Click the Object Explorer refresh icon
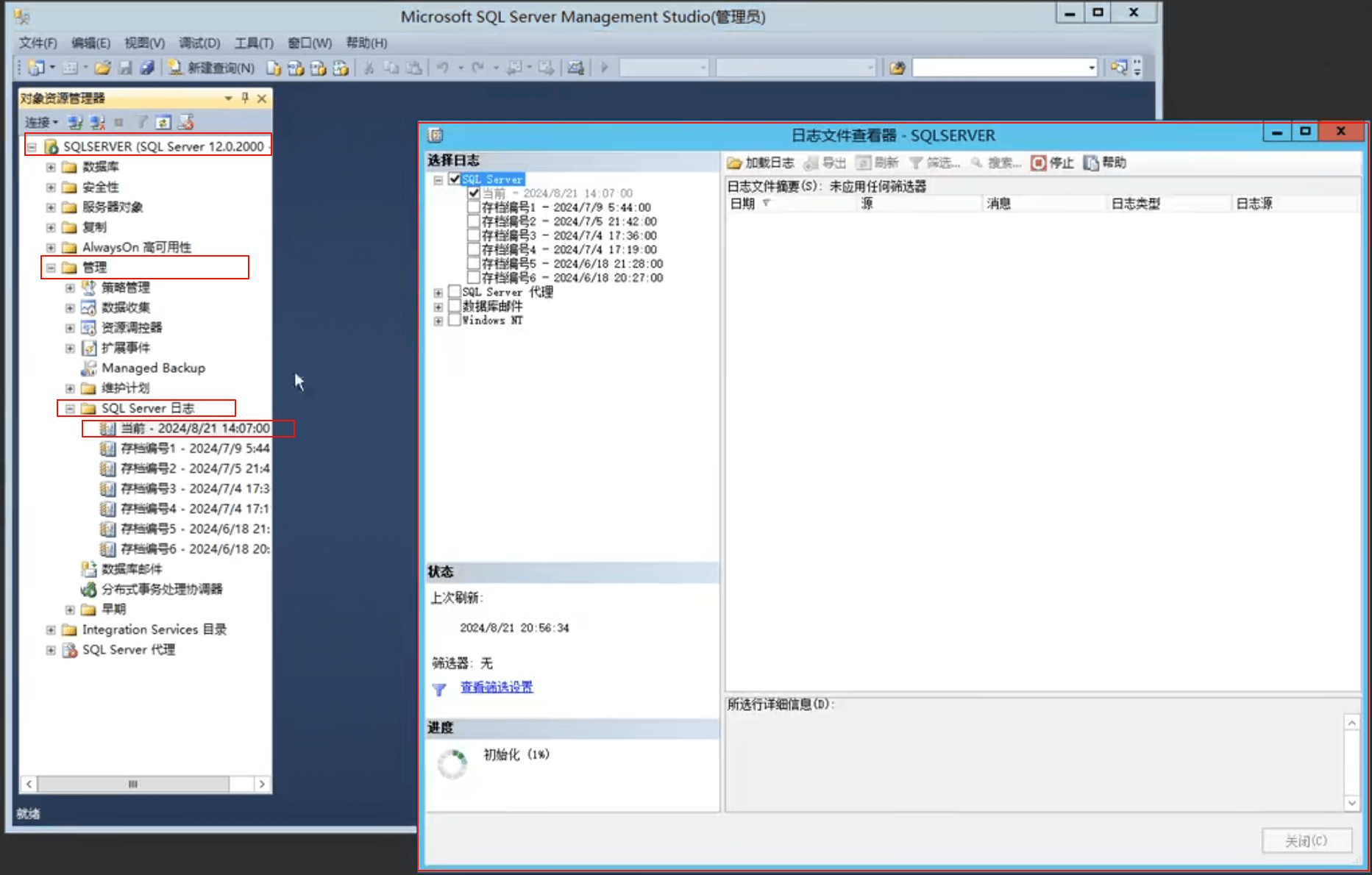This screenshot has height=875, width=1372. click(163, 122)
